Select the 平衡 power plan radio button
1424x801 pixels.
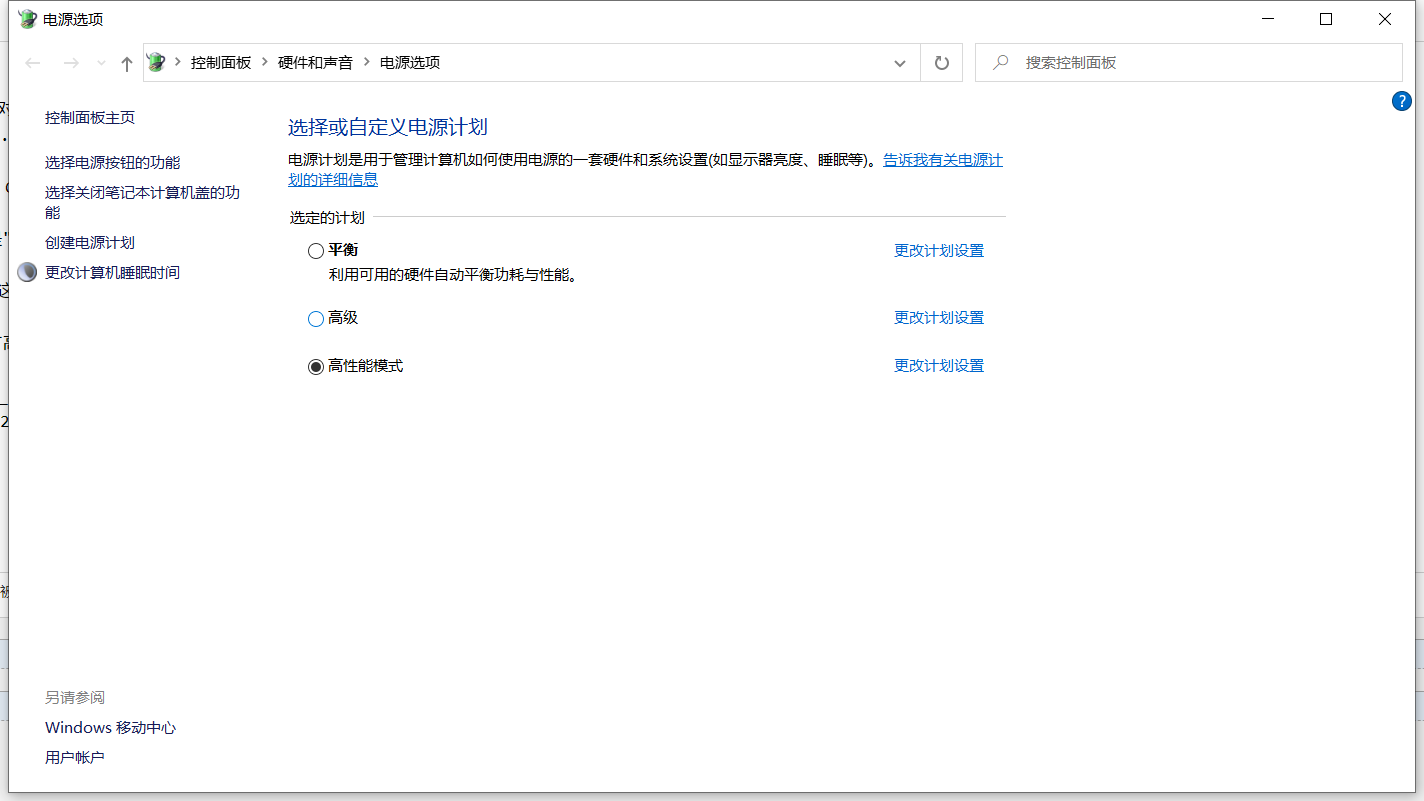click(316, 251)
